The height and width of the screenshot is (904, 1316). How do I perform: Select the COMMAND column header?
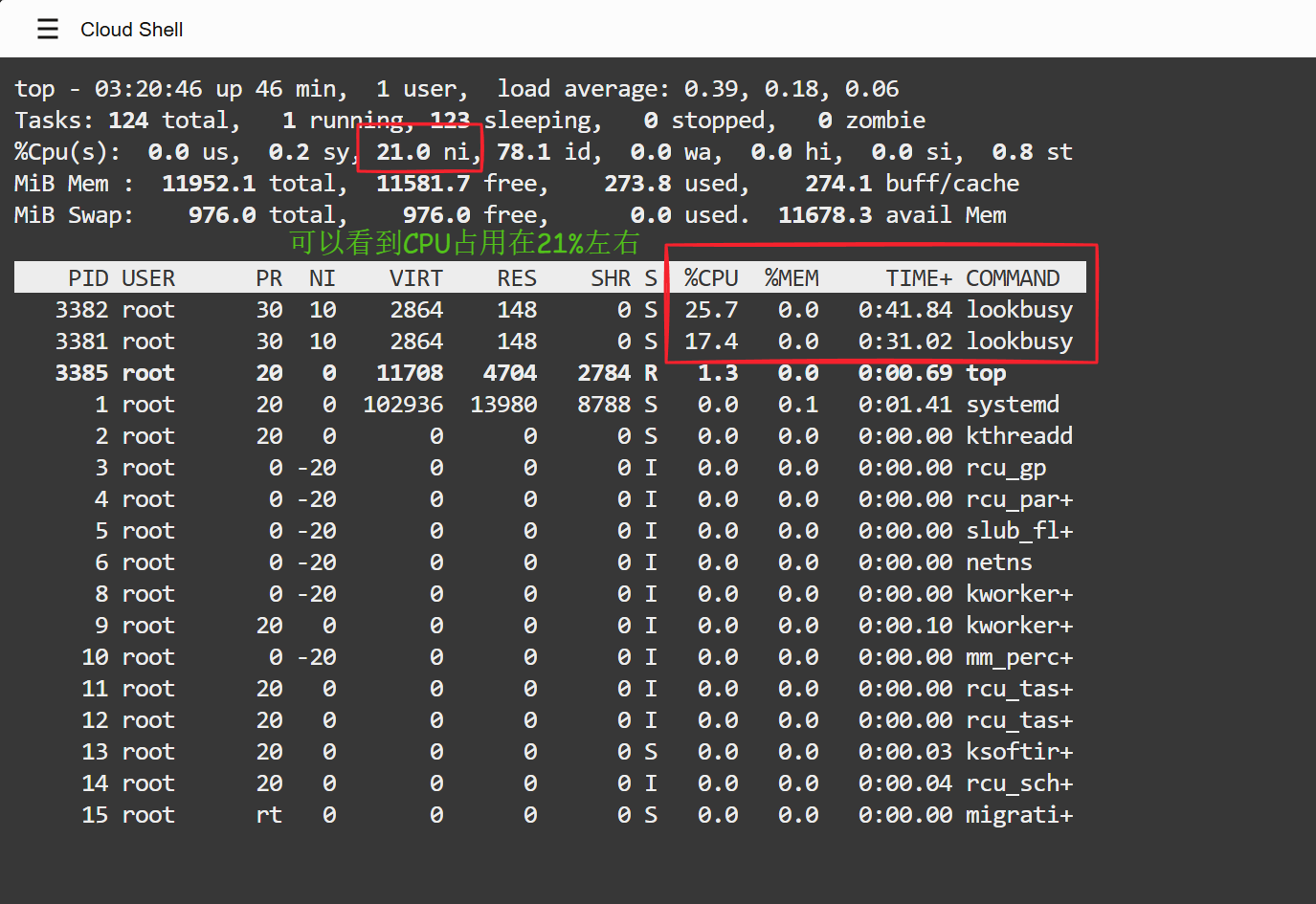coord(1013,278)
